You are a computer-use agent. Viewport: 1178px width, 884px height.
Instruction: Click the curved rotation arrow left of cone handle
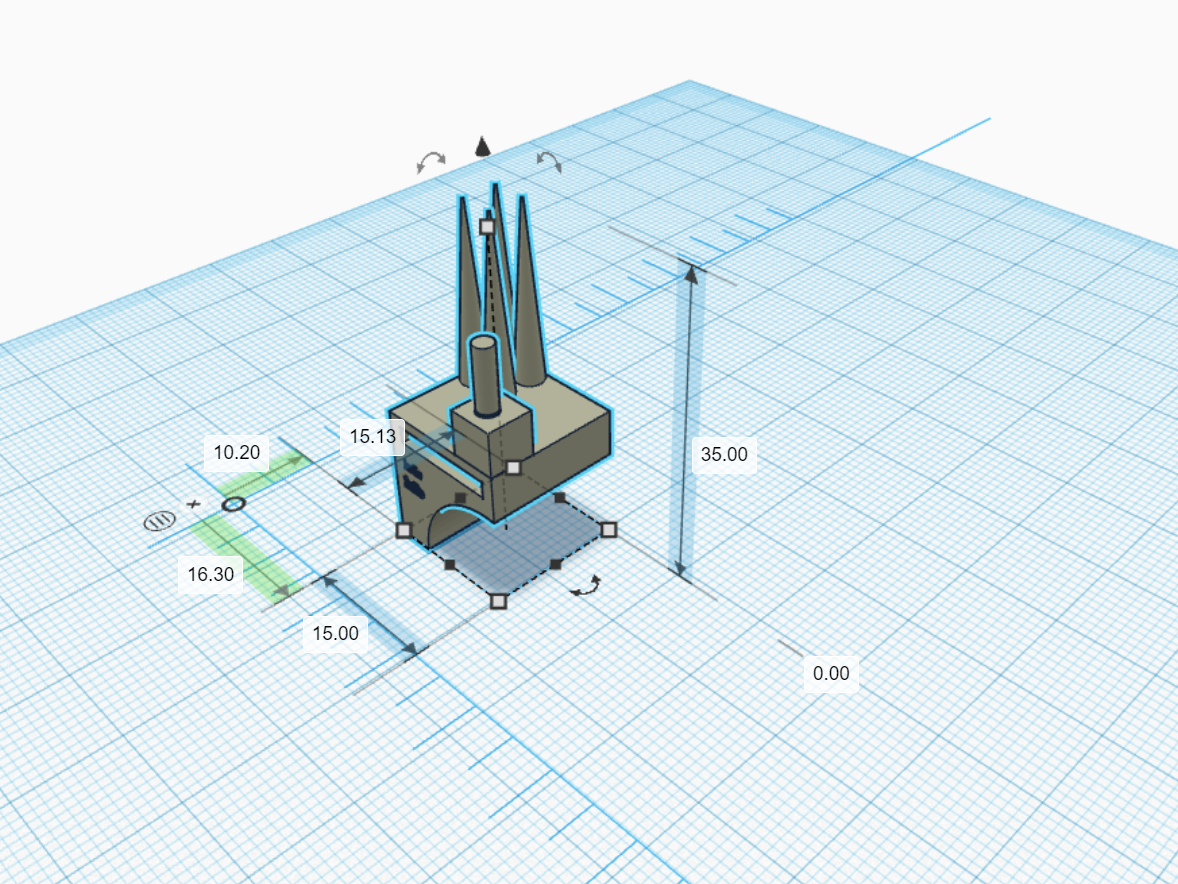(432, 161)
